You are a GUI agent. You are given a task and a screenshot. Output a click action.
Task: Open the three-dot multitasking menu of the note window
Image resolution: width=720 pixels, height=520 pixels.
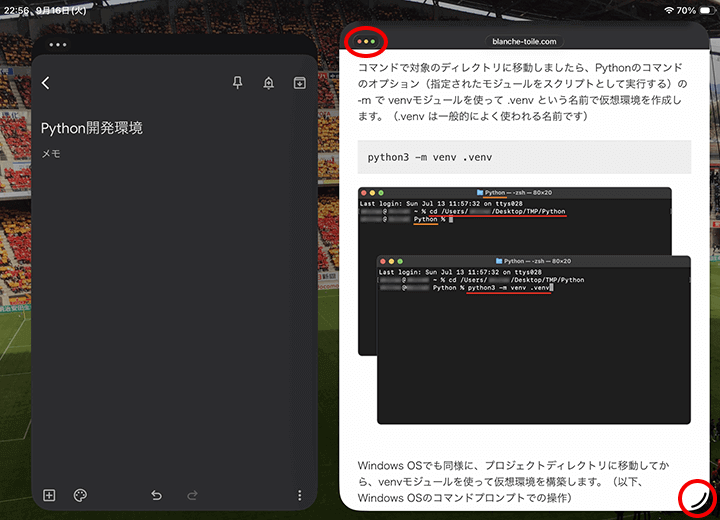tap(58, 45)
